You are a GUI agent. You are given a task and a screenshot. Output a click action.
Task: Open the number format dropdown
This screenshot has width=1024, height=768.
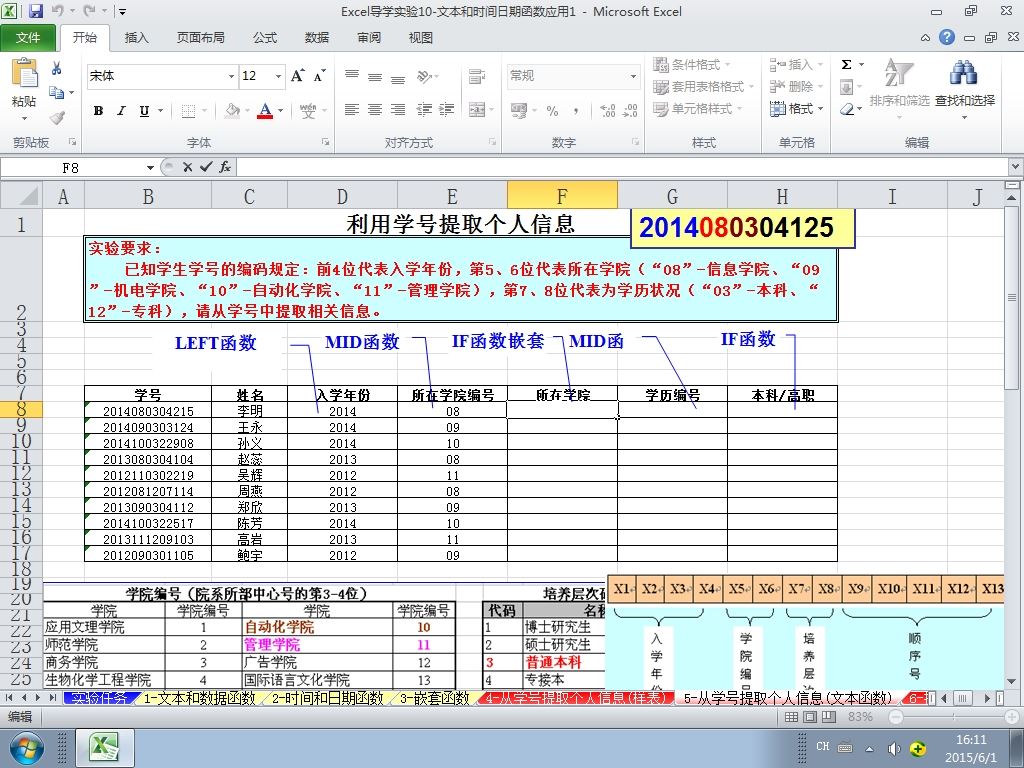[x=633, y=76]
